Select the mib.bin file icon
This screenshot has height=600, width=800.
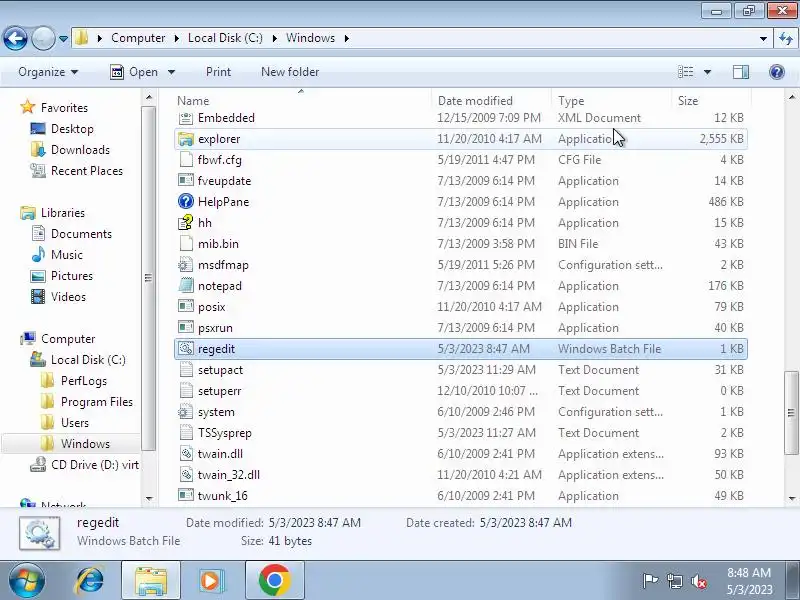pos(186,244)
